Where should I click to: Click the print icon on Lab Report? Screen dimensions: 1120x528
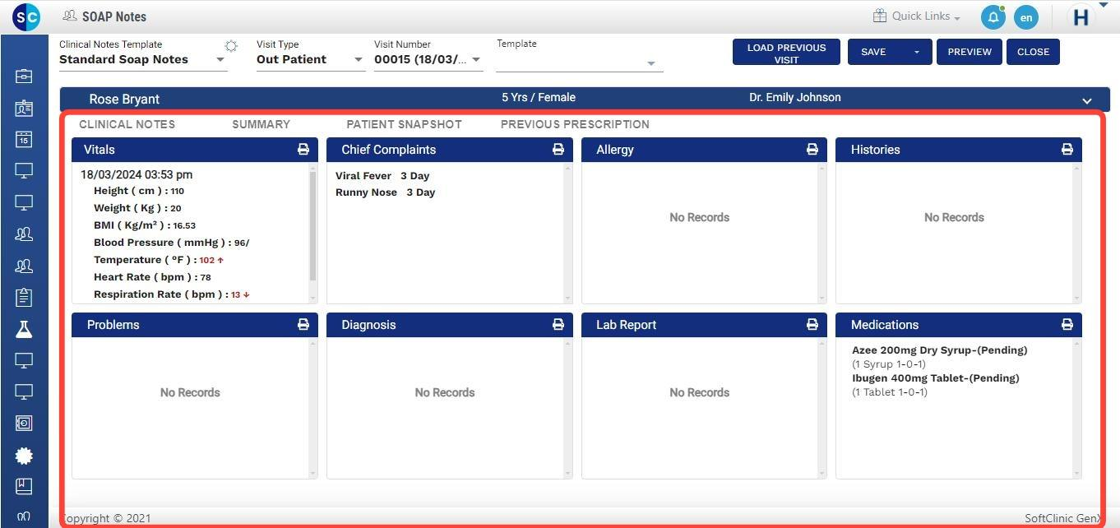tap(812, 325)
